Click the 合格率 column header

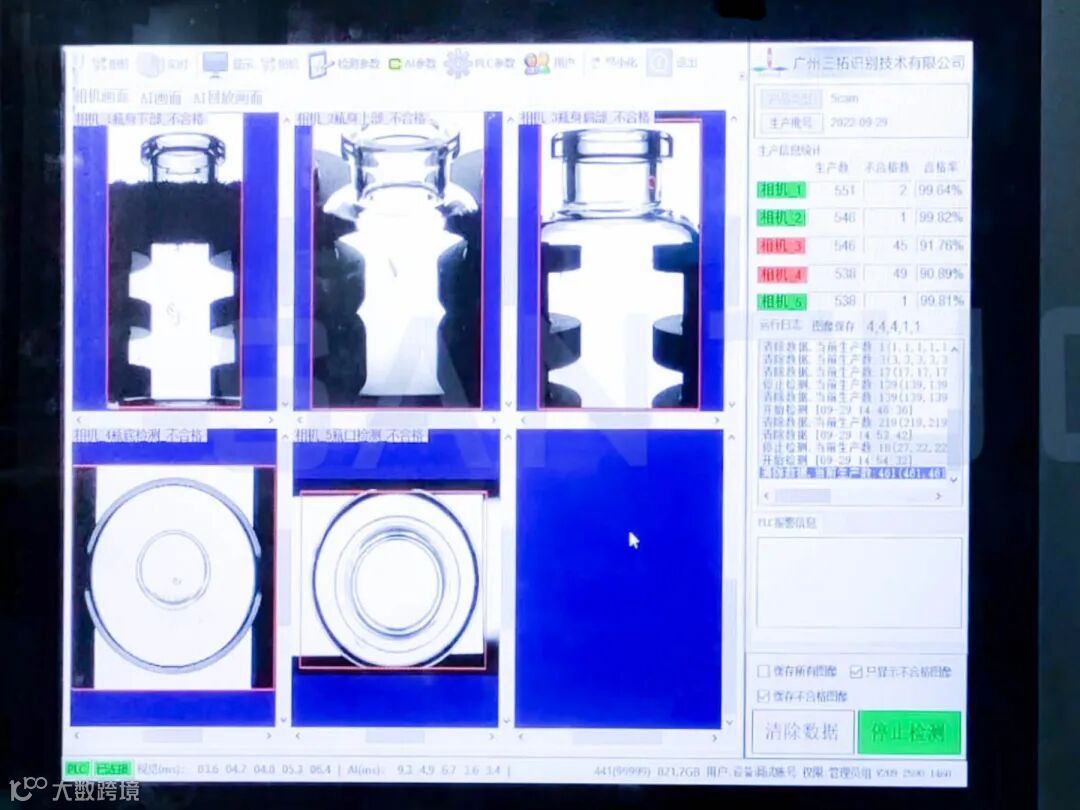point(940,167)
